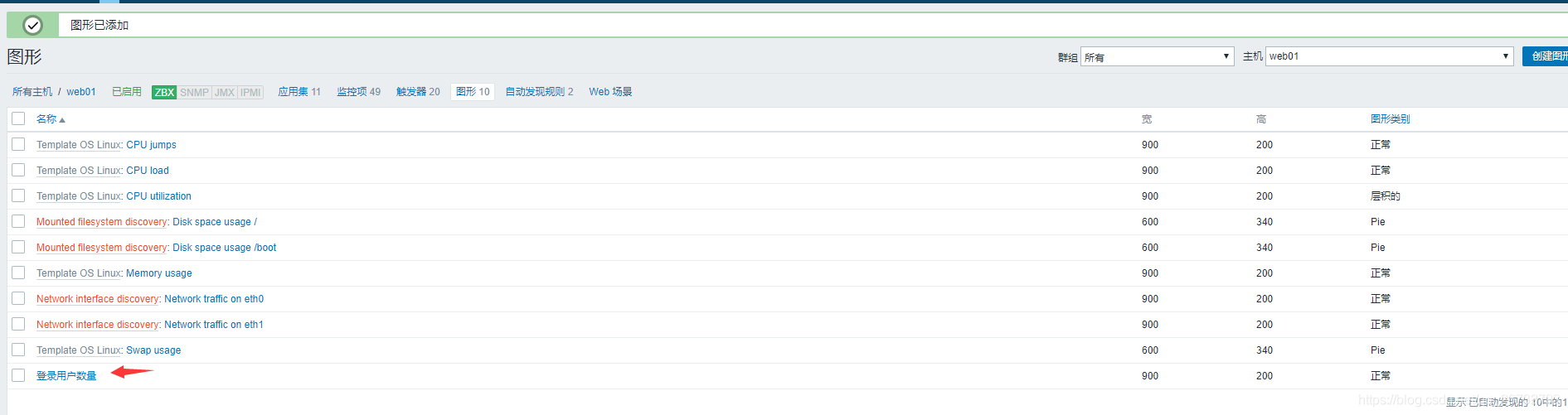
Task: Open Disk space usage /boot graph link
Action: [225, 248]
